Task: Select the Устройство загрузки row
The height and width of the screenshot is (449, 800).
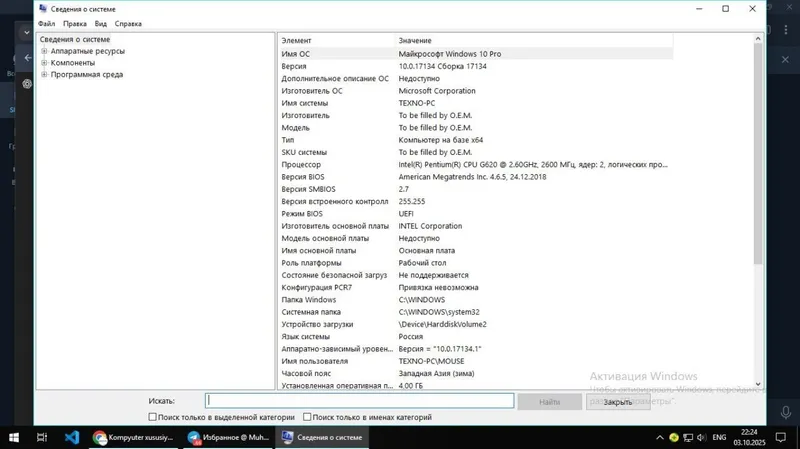Action: [476, 324]
